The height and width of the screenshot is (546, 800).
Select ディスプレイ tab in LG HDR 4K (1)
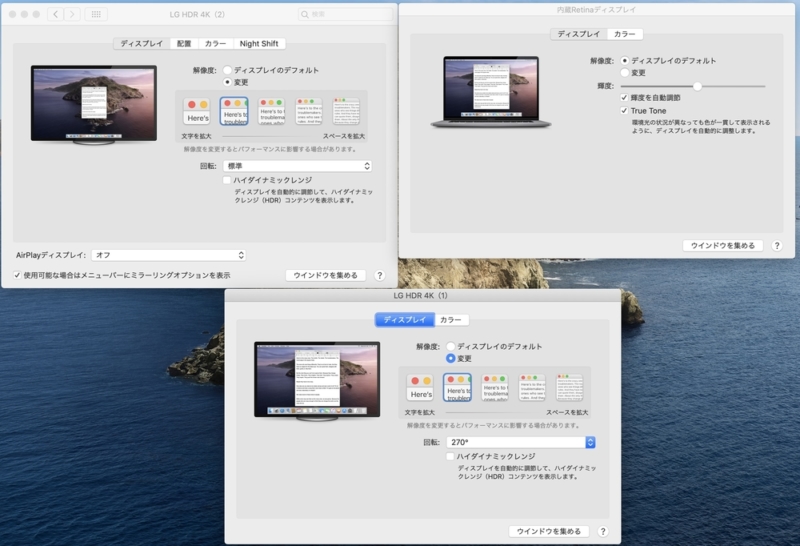click(405, 320)
